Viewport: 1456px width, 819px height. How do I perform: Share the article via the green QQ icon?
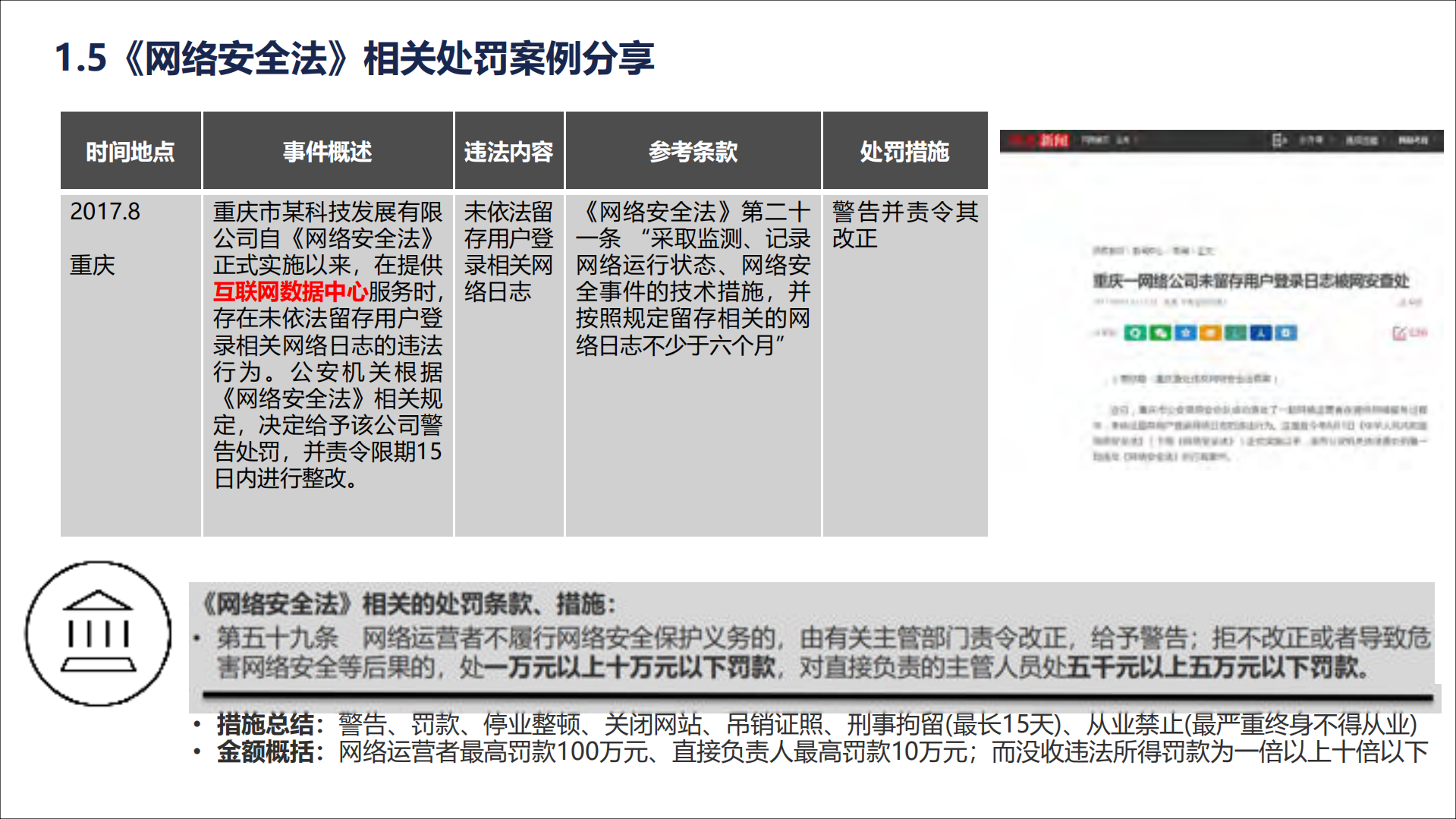pyautogui.click(x=1135, y=332)
